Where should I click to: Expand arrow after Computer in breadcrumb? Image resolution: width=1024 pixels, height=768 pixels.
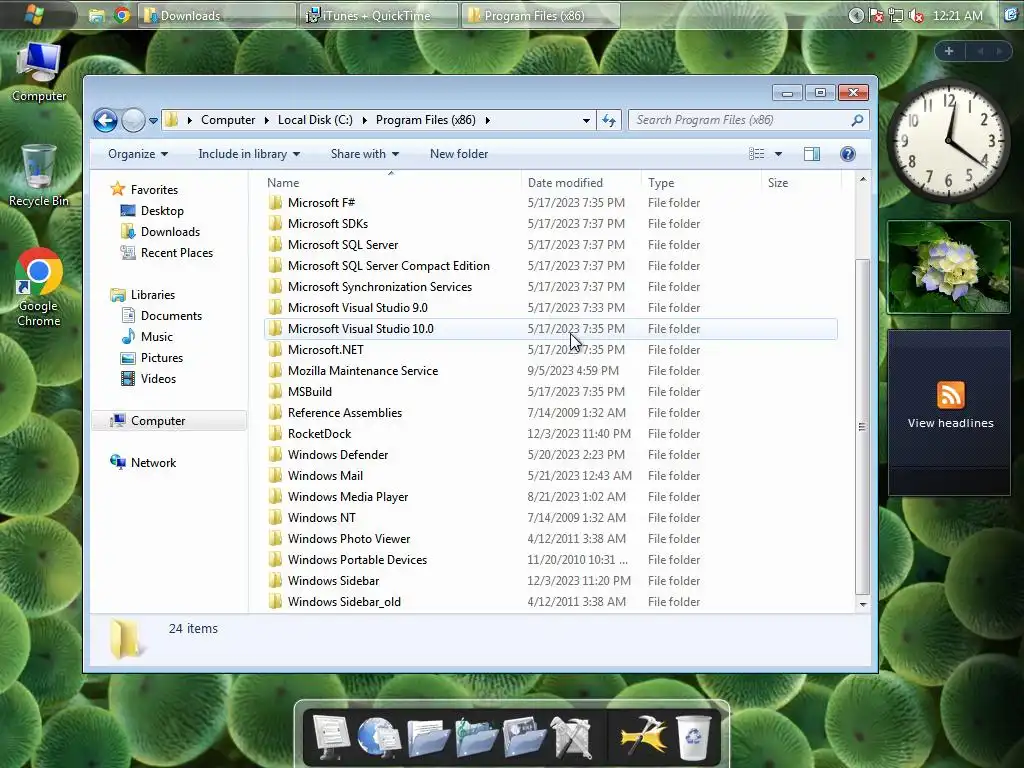point(266,120)
